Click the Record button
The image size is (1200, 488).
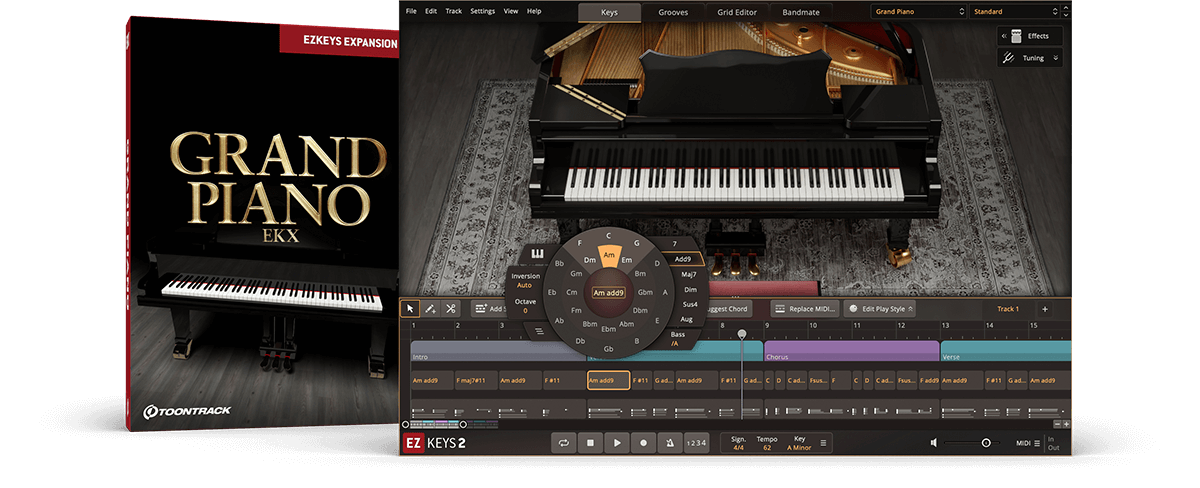click(x=643, y=443)
